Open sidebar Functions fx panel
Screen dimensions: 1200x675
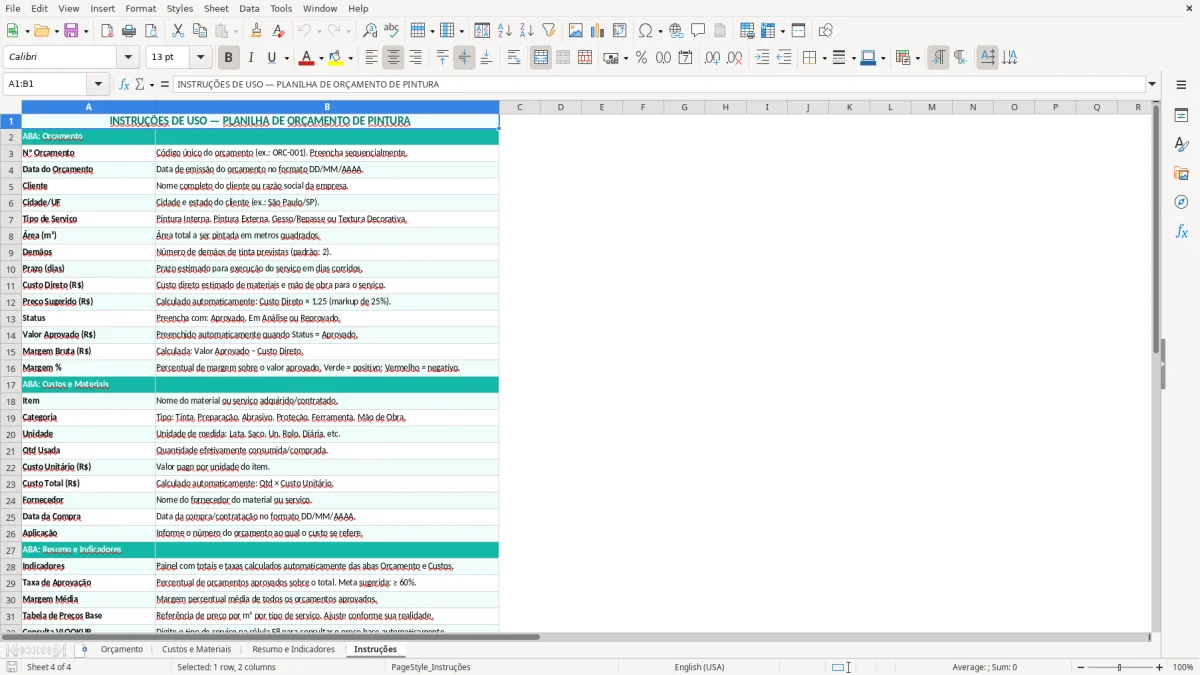(x=1181, y=231)
